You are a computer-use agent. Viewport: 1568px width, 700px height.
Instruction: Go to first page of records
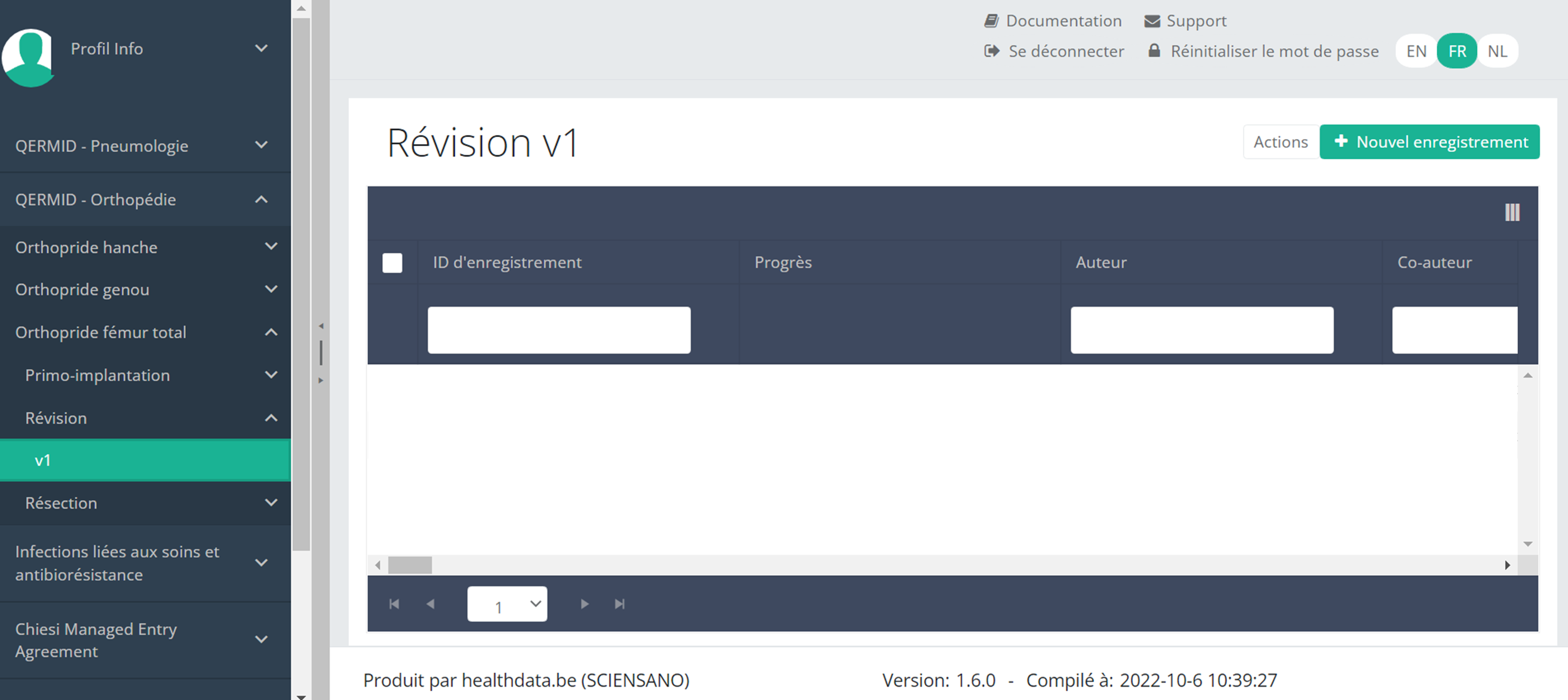[x=394, y=604]
